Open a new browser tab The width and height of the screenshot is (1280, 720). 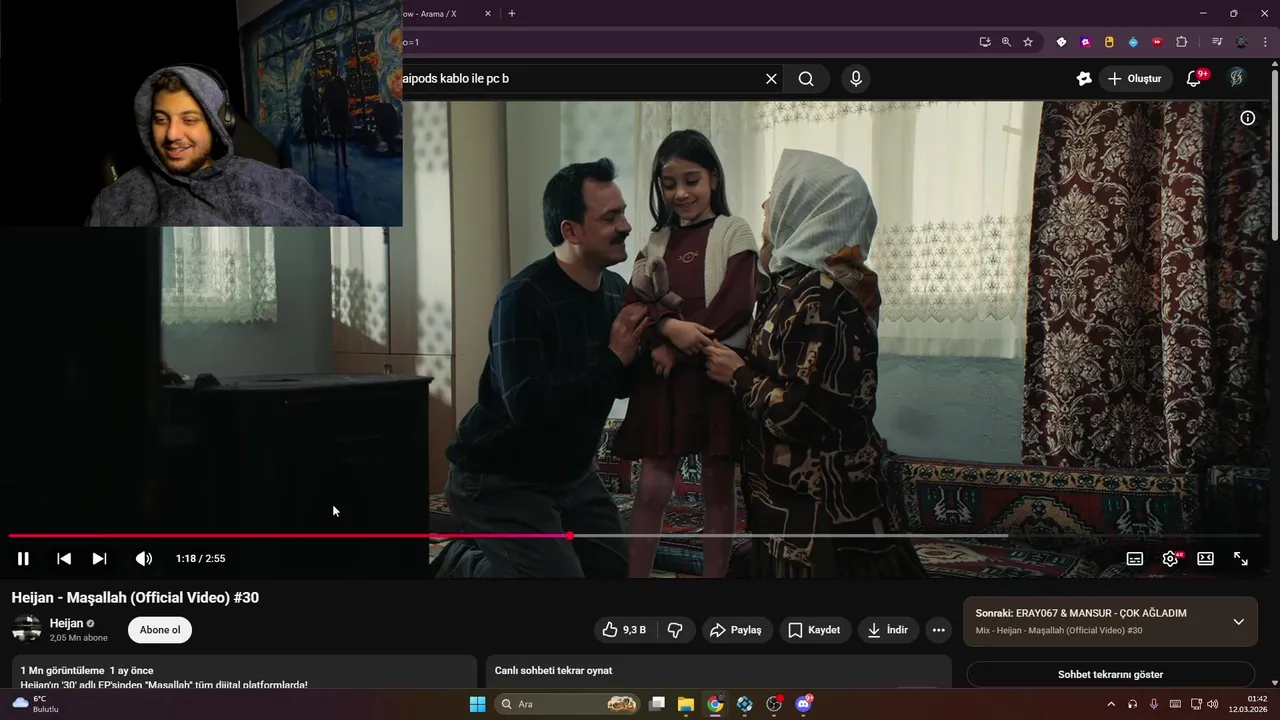pyautogui.click(x=512, y=14)
